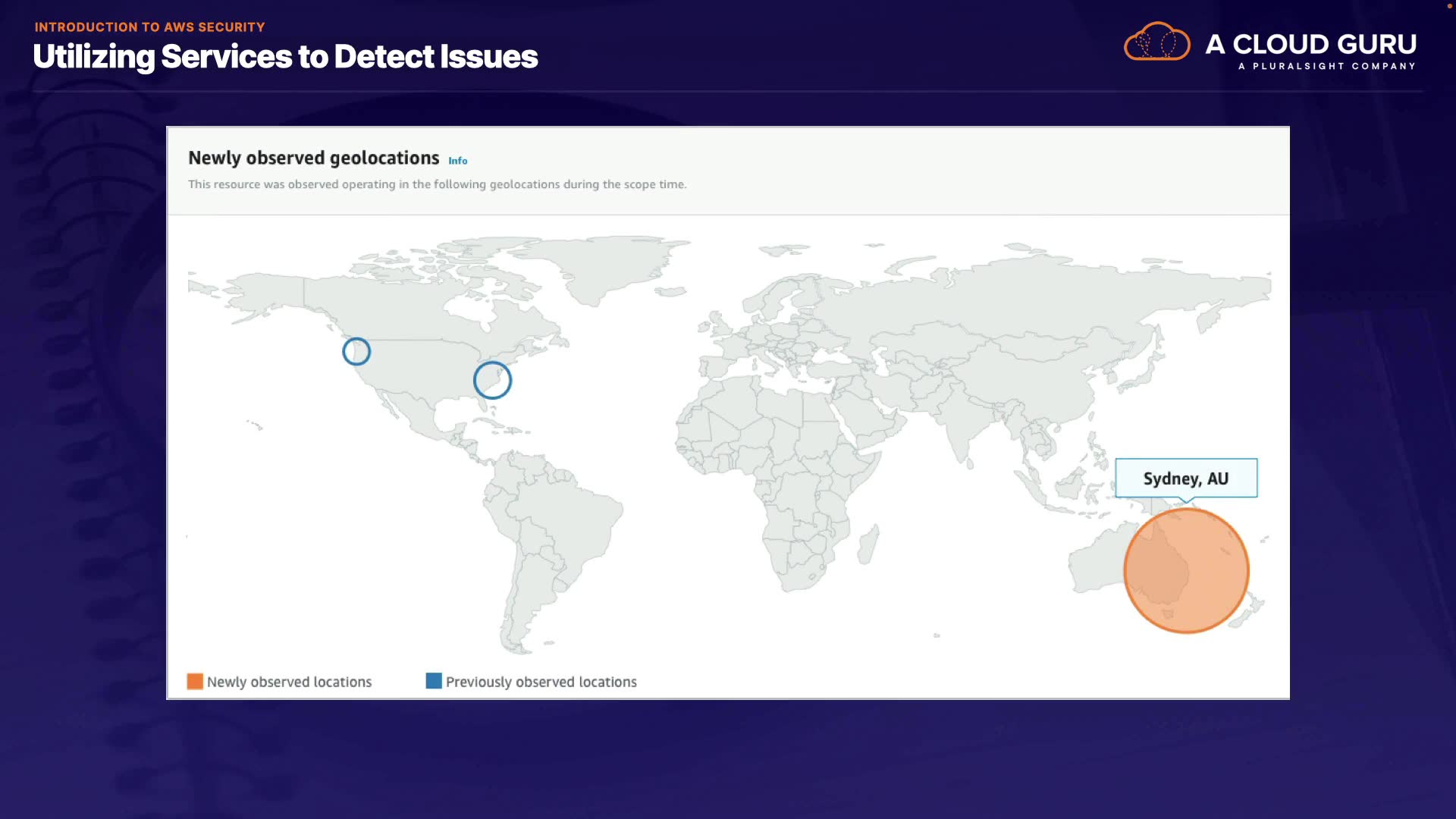This screenshot has height=819, width=1456.
Task: Click the geolocations description text line
Action: pyautogui.click(x=437, y=184)
